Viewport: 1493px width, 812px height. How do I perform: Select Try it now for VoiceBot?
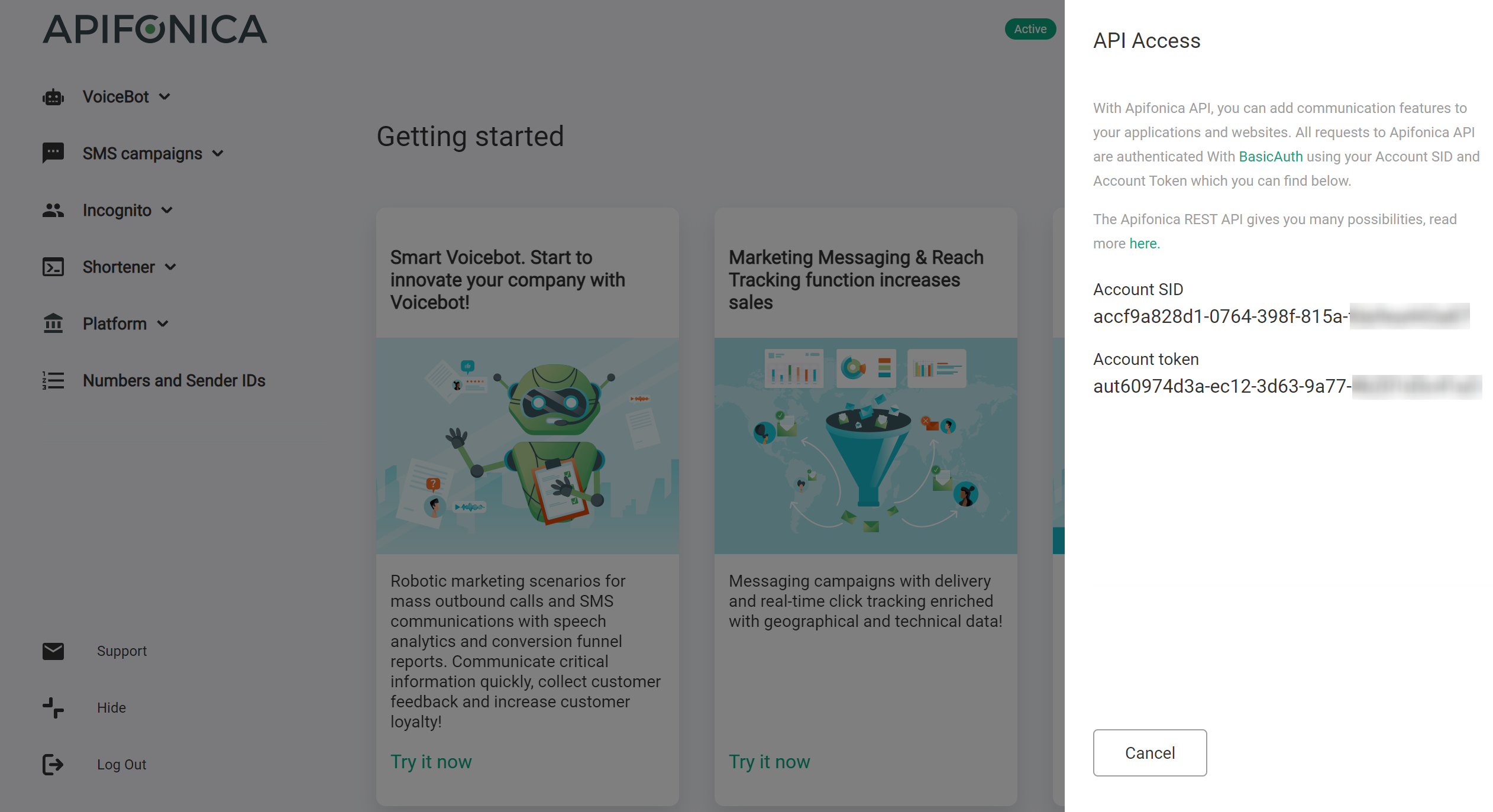coord(432,761)
